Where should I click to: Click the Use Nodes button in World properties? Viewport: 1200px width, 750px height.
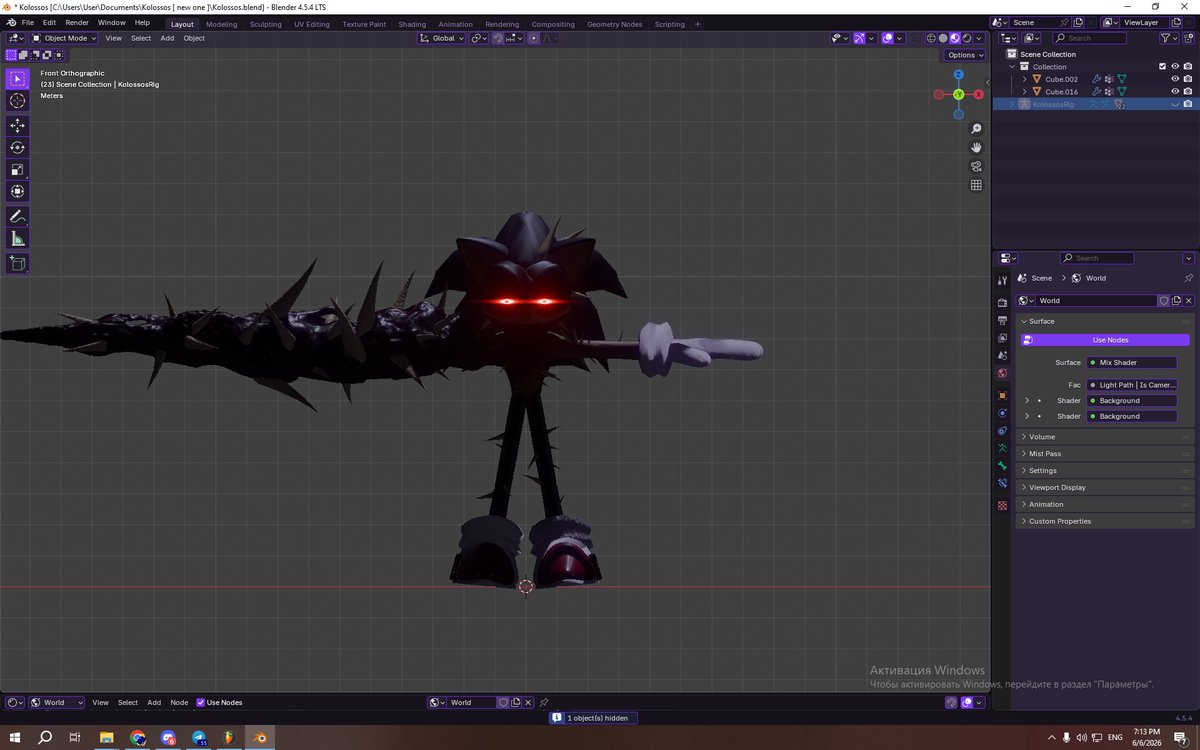(x=1105, y=340)
